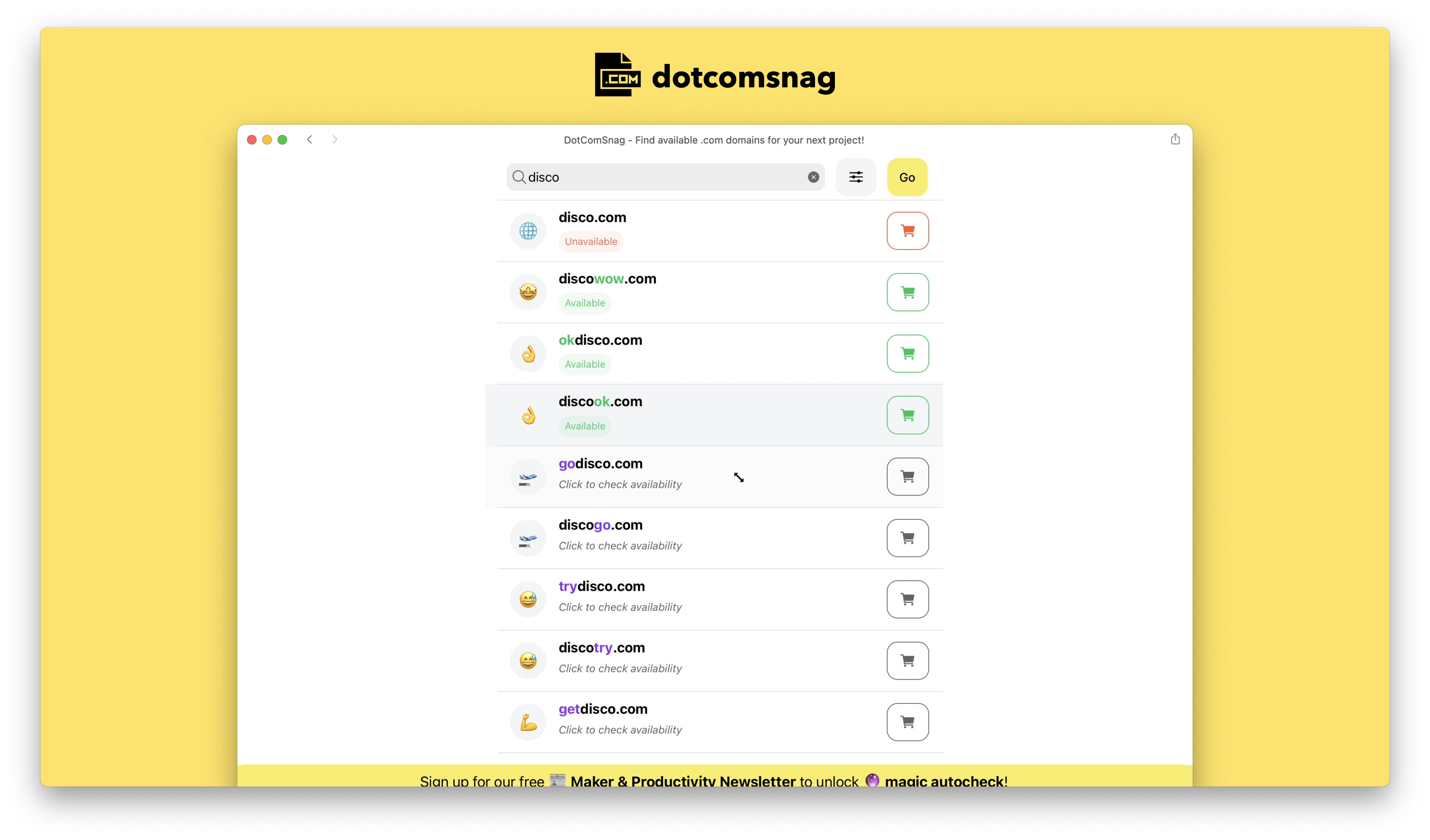The image size is (1430, 840).
Task: Click the sweat-smile emoji for trydisco.com
Action: tap(528, 599)
